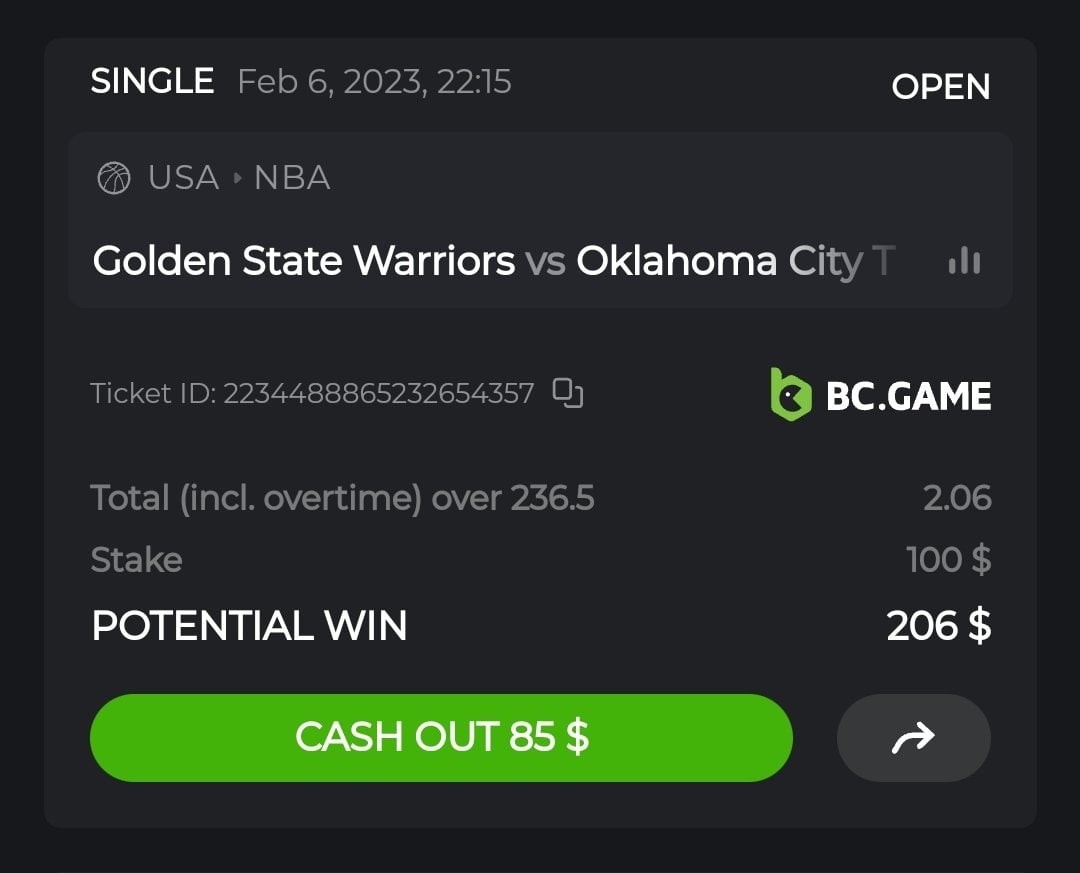
Task: Click the basketball sport icon
Action: 114,179
